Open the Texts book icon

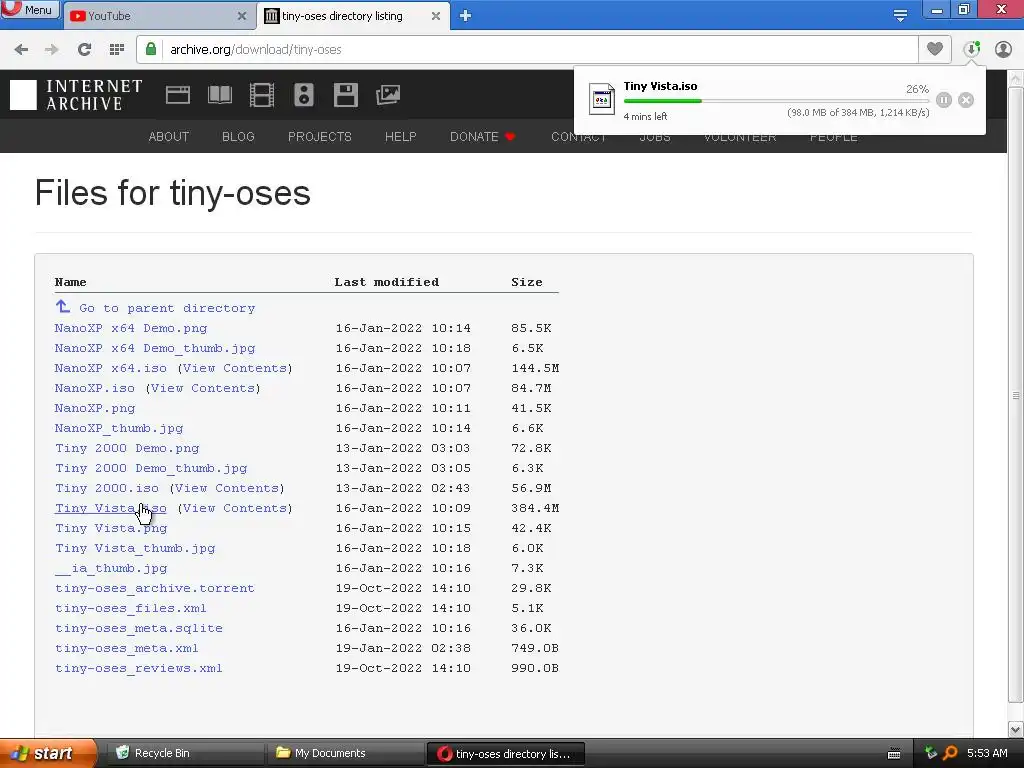tap(219, 95)
